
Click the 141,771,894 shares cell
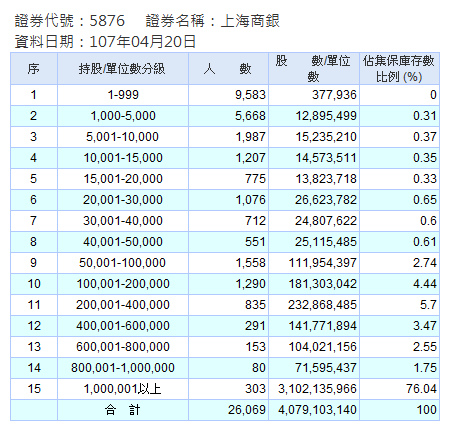click(x=314, y=326)
